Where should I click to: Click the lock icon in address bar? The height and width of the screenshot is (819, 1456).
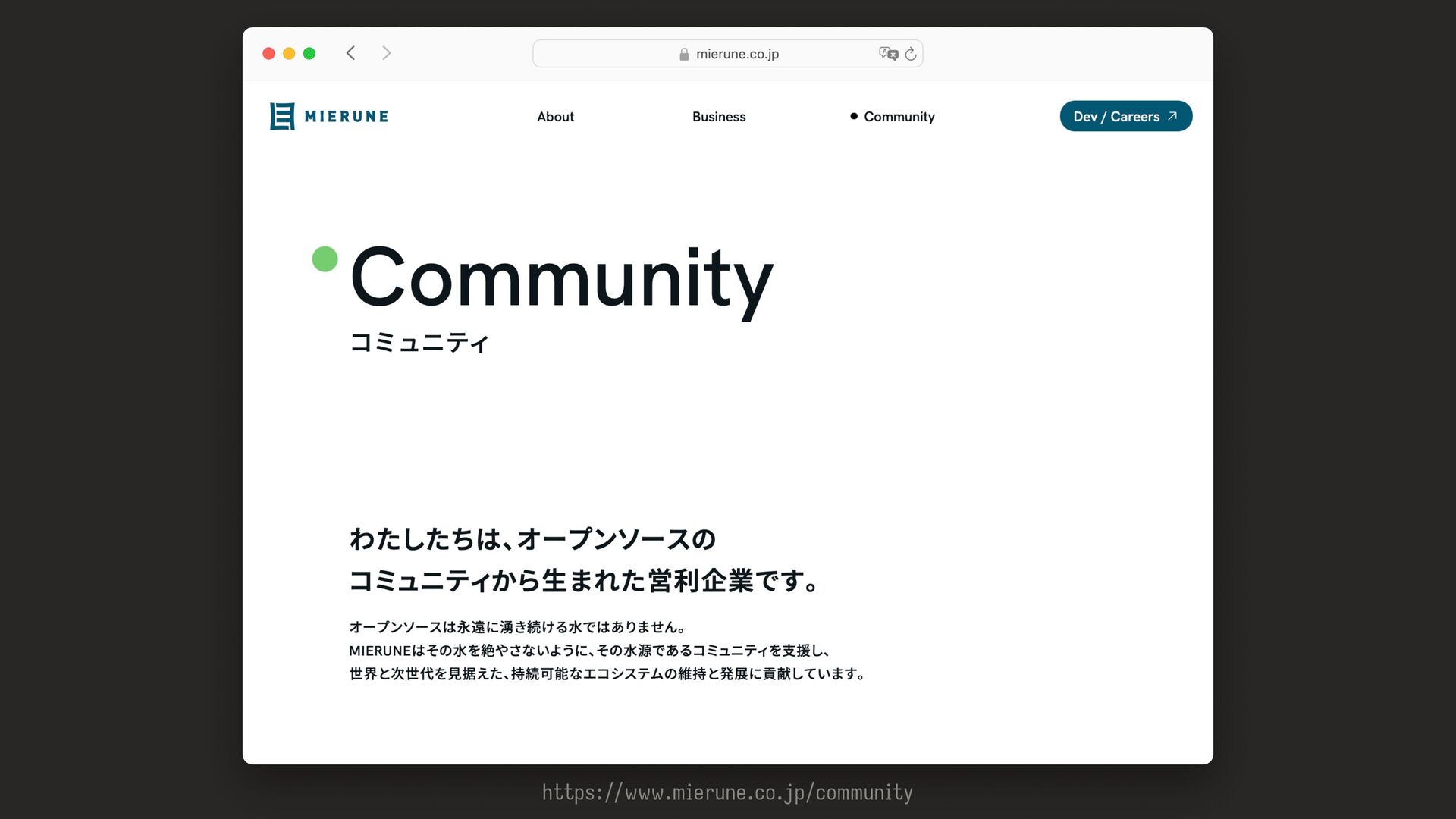[684, 55]
